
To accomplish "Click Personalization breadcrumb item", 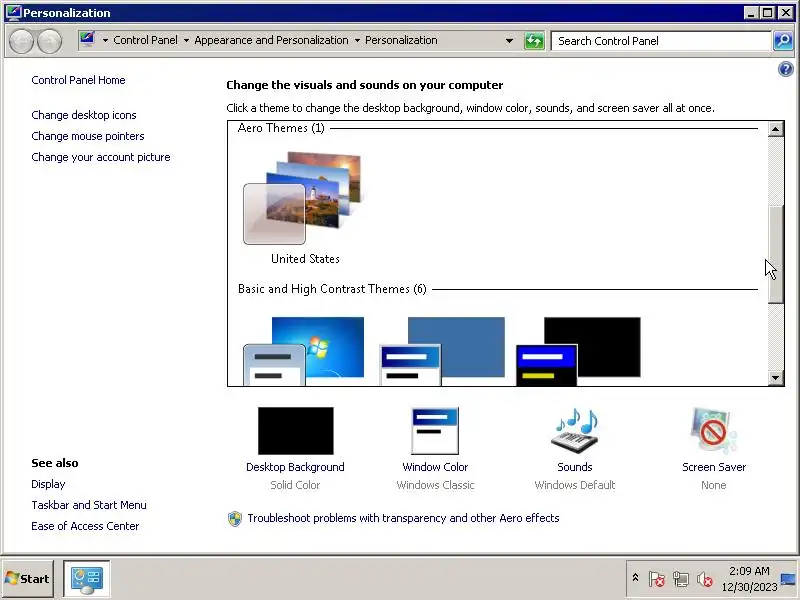I will tap(401, 40).
